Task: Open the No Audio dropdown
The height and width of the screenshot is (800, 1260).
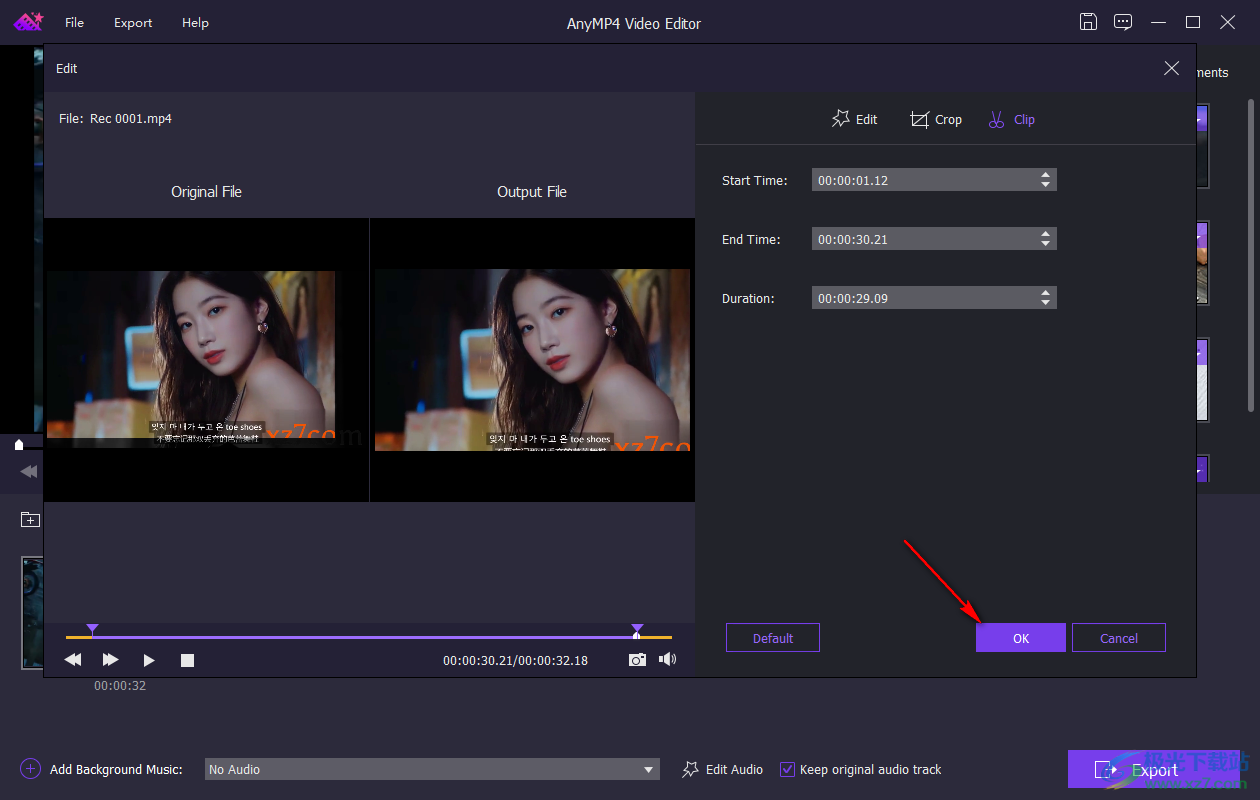Action: click(432, 769)
